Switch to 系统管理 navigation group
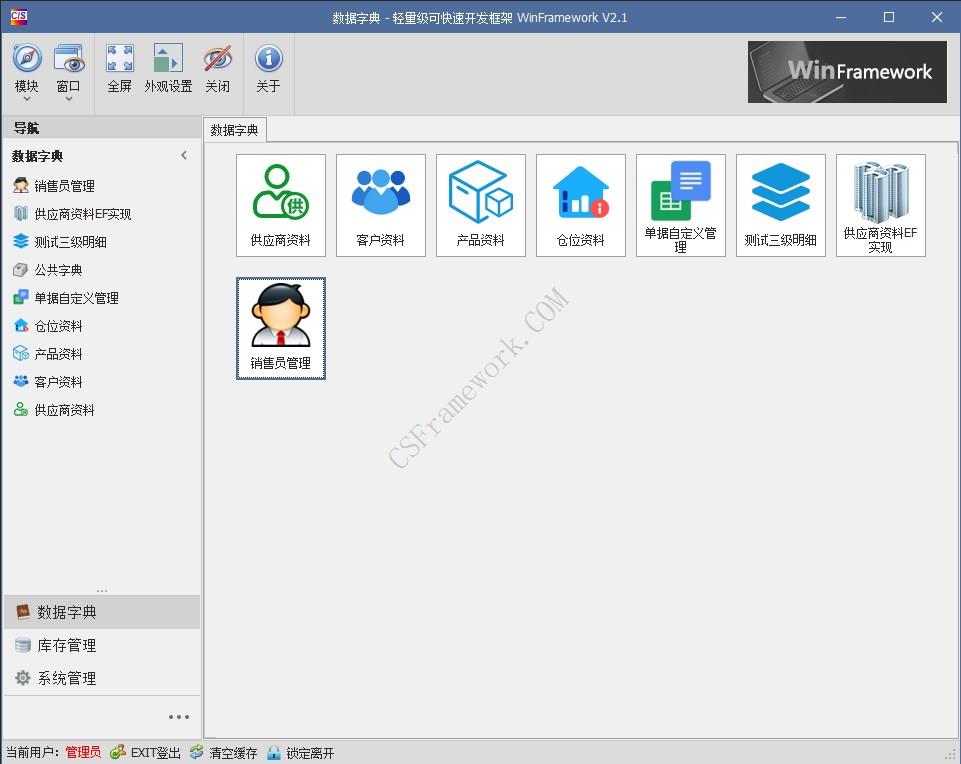961x764 pixels. click(66, 679)
